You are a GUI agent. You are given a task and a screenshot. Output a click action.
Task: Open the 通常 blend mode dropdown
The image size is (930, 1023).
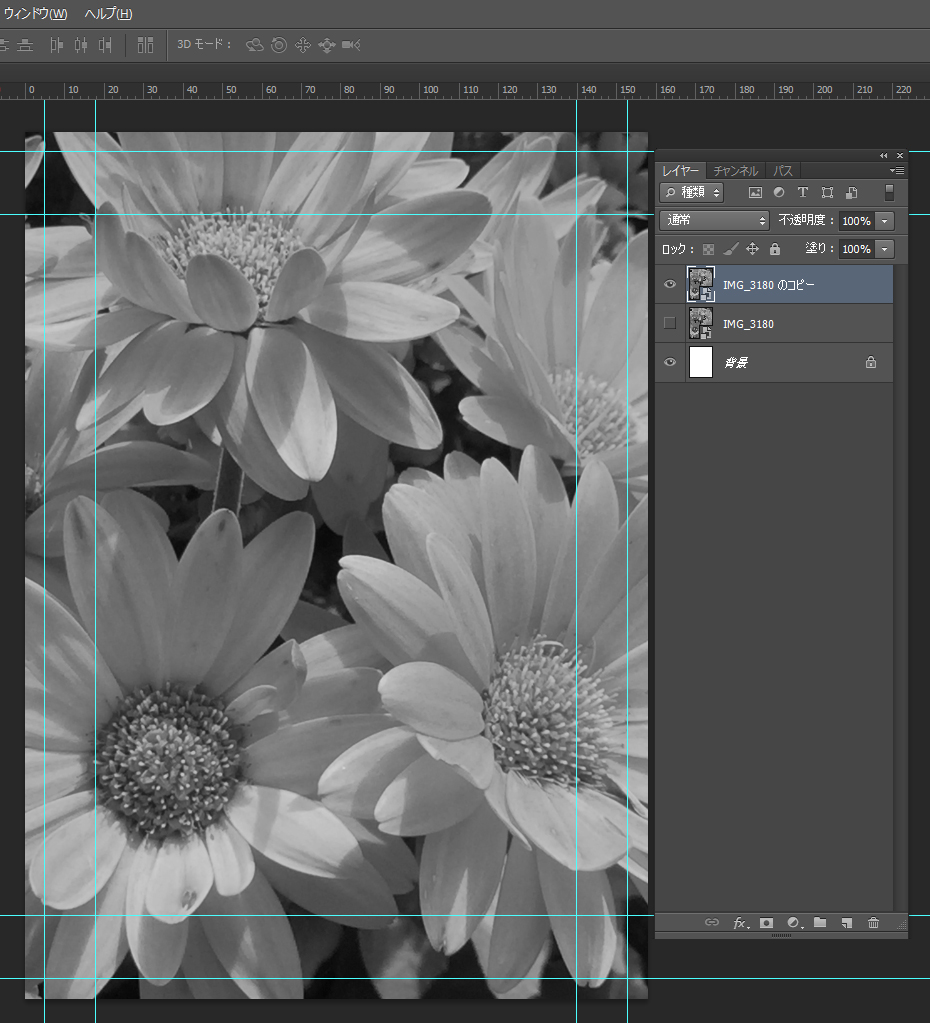pos(714,220)
